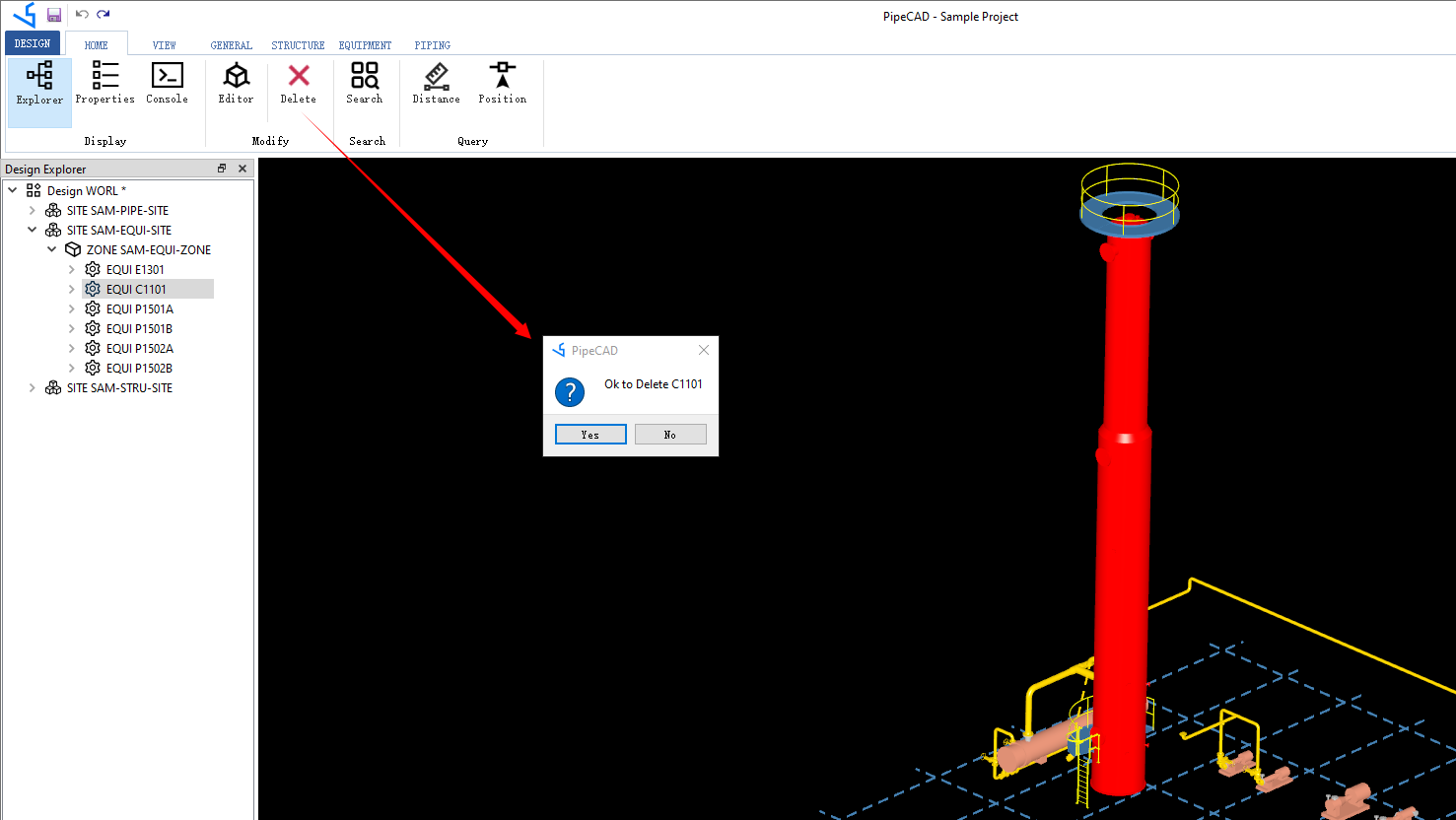Cancel deletion with No button

[670, 435]
